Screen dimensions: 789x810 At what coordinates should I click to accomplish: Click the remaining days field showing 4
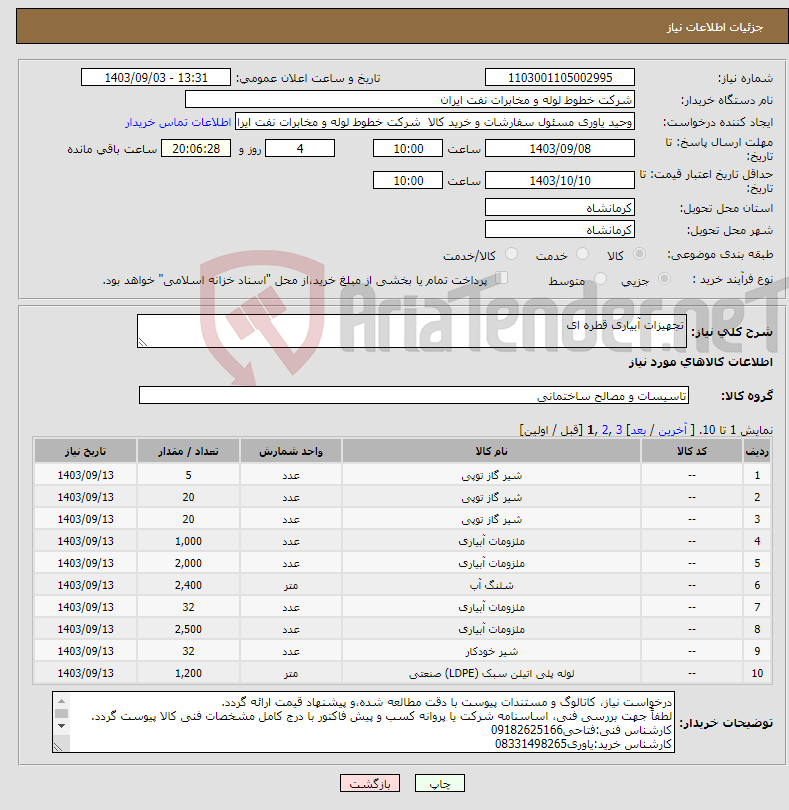point(300,149)
